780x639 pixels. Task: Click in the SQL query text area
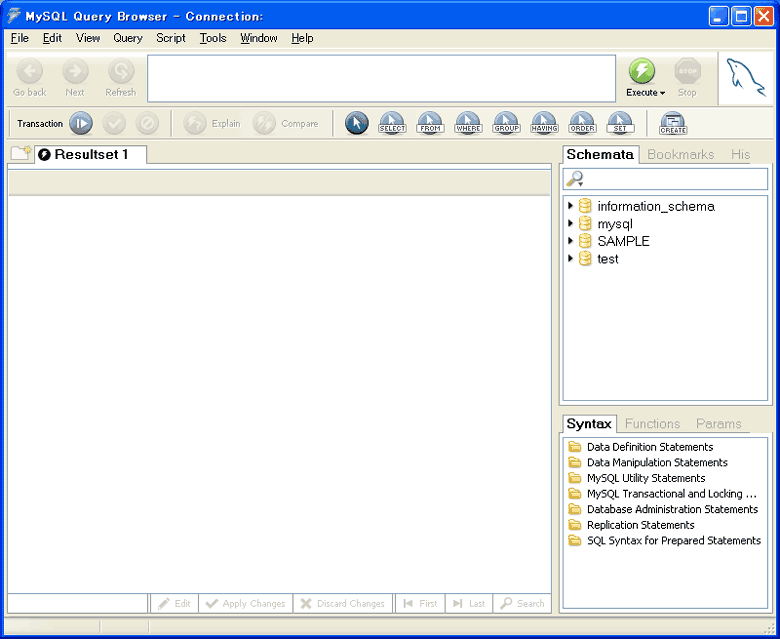coord(380,78)
